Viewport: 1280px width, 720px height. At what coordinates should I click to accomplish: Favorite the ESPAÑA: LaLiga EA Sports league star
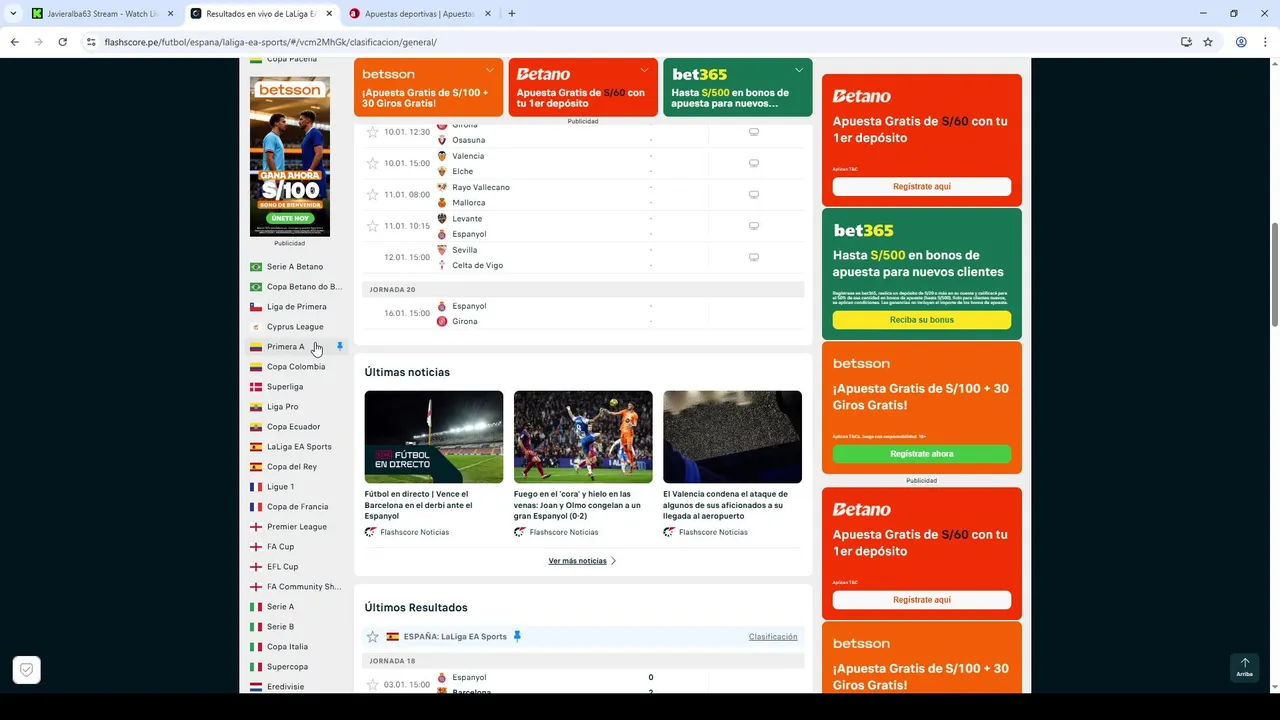pyautogui.click(x=373, y=637)
